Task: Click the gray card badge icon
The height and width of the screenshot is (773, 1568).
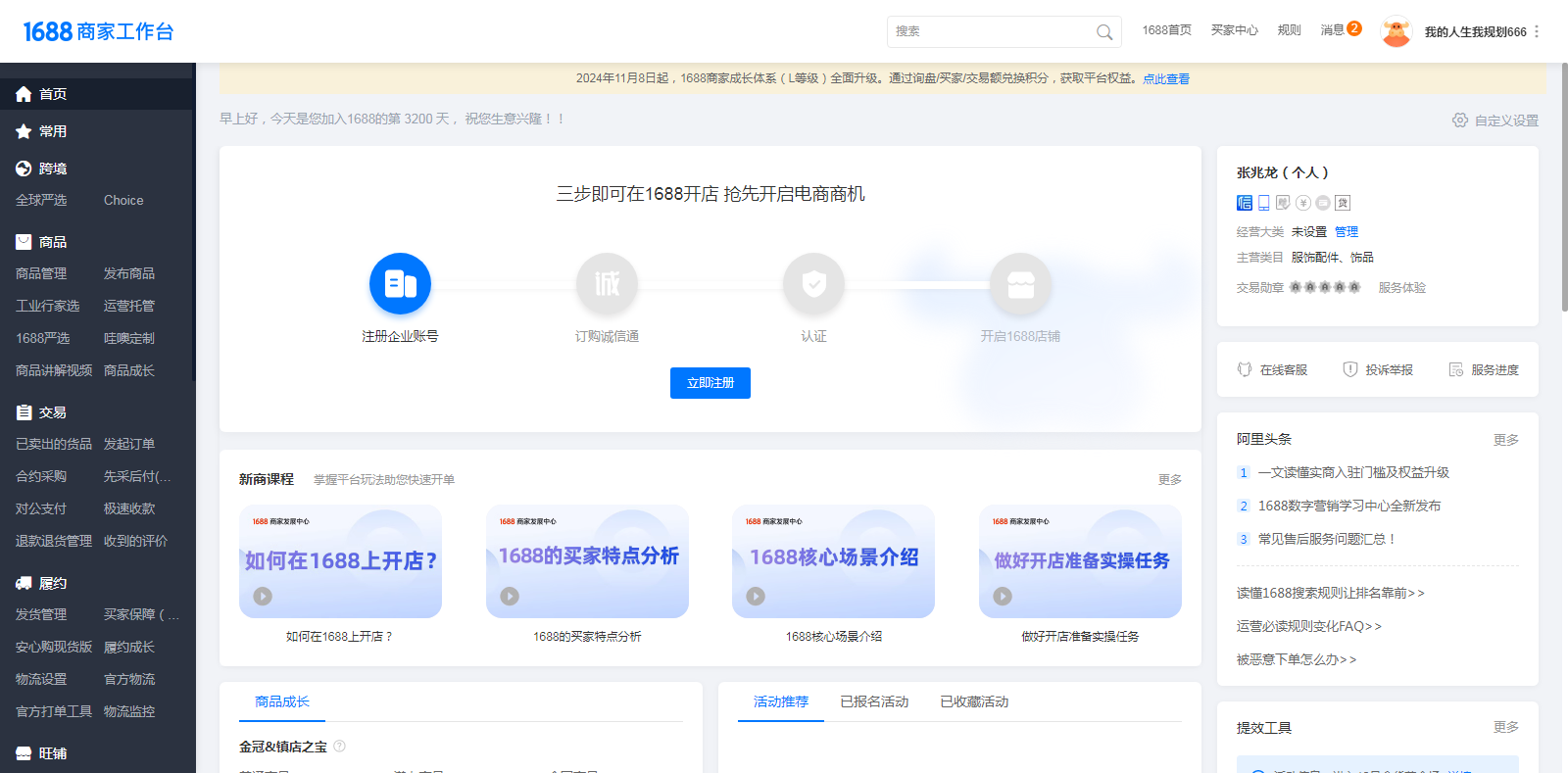Action: pyautogui.click(x=1323, y=203)
